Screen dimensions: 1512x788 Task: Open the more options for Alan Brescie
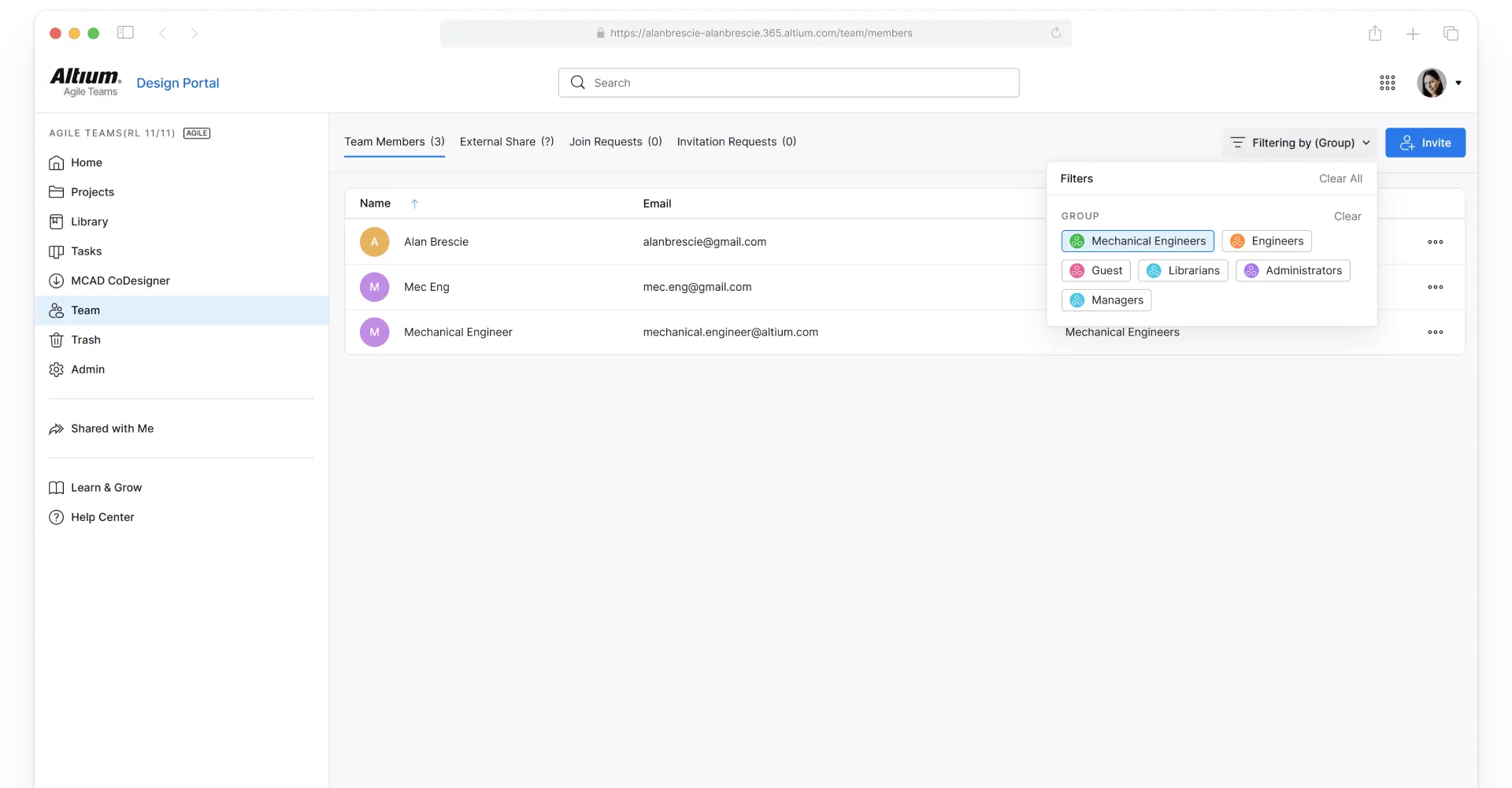(x=1436, y=242)
